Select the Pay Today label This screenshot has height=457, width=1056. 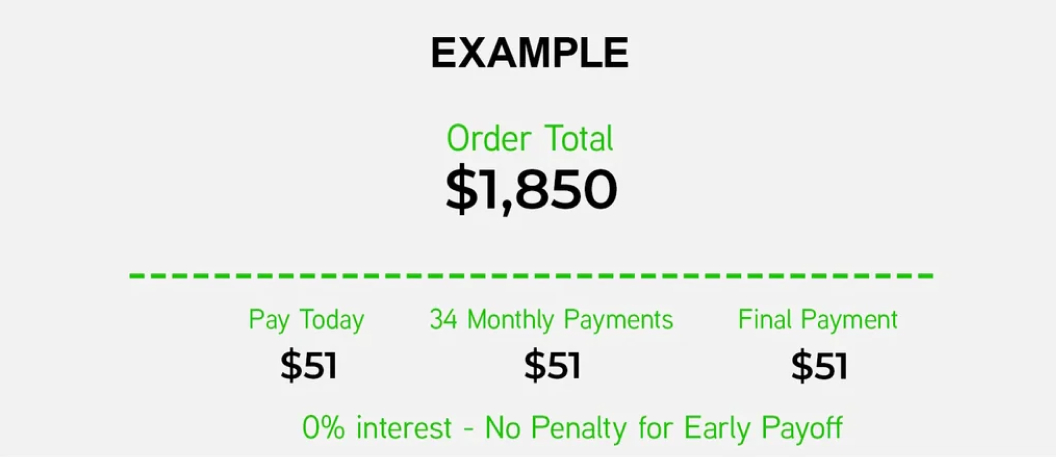306,320
